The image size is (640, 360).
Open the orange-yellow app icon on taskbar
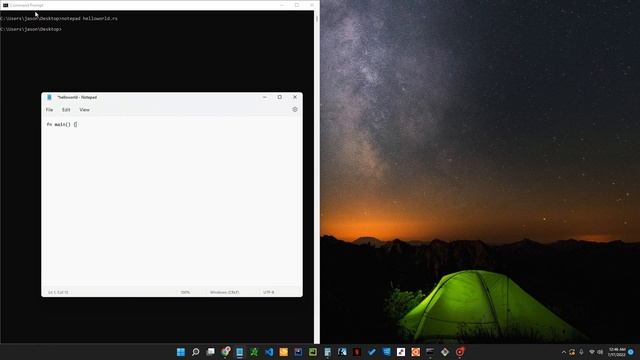(284, 352)
